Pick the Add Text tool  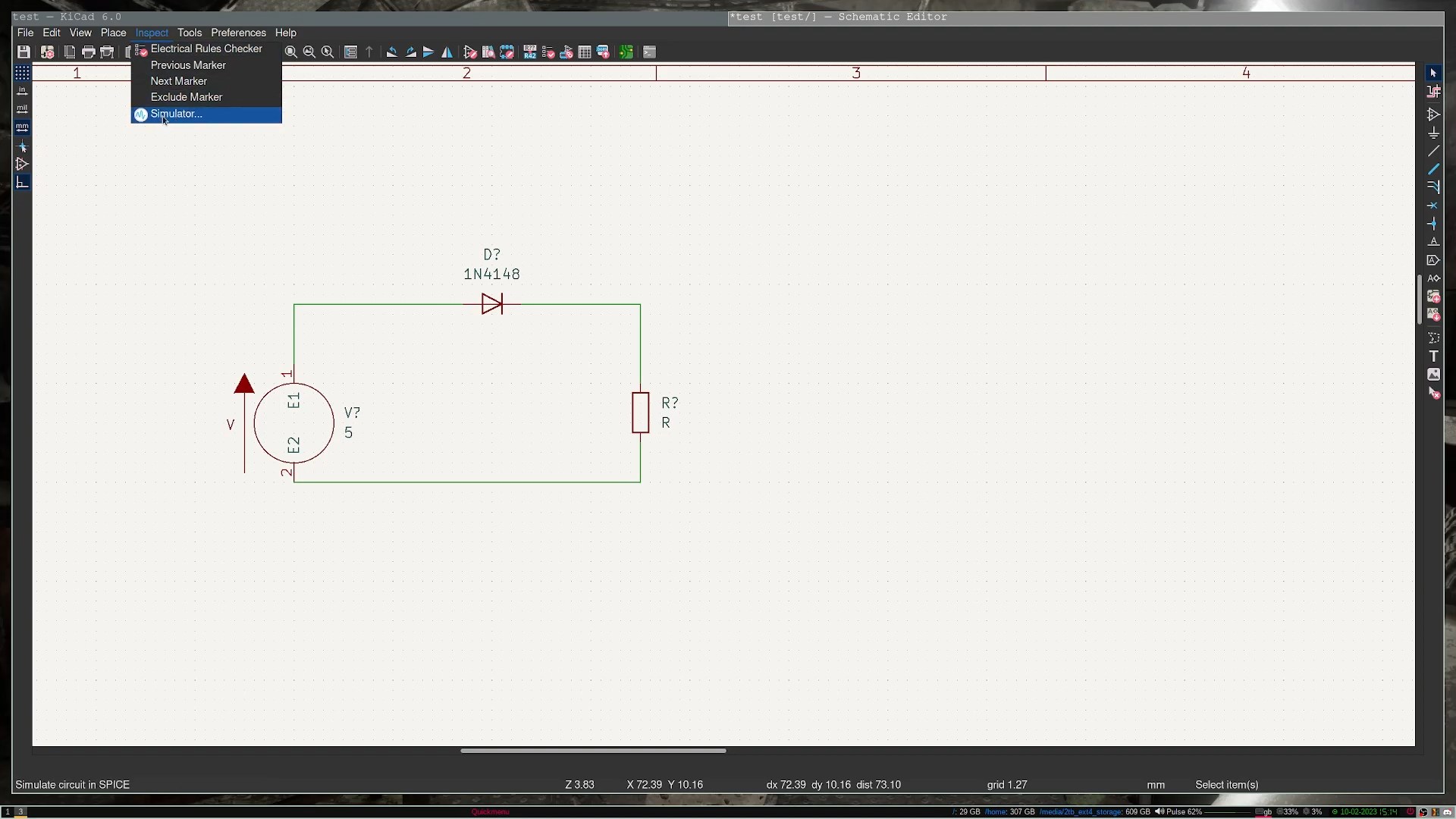(x=1433, y=356)
